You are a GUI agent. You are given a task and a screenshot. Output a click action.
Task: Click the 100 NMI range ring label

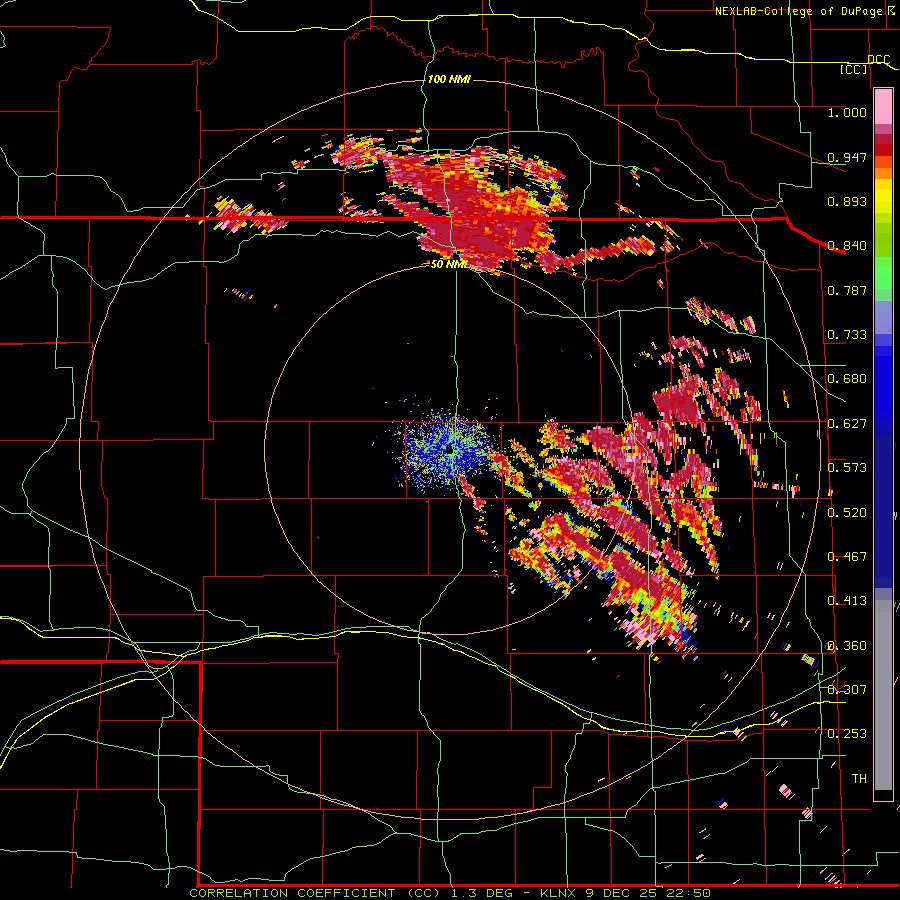click(x=449, y=79)
